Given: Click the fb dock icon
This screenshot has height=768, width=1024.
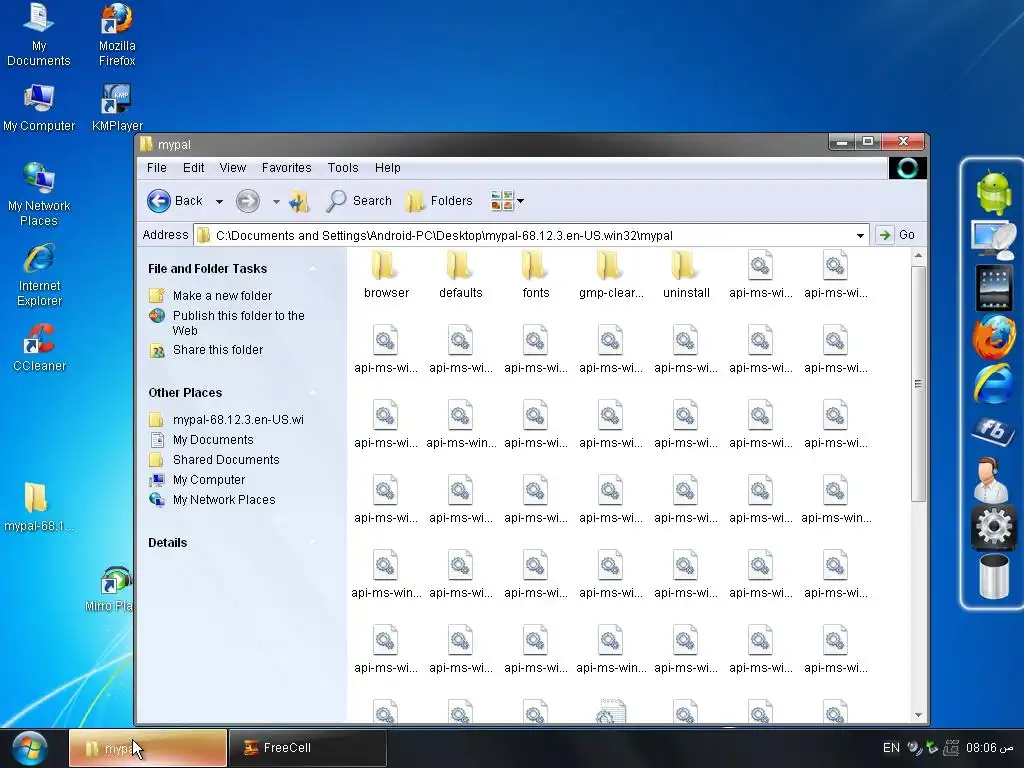Looking at the screenshot, I should [993, 430].
